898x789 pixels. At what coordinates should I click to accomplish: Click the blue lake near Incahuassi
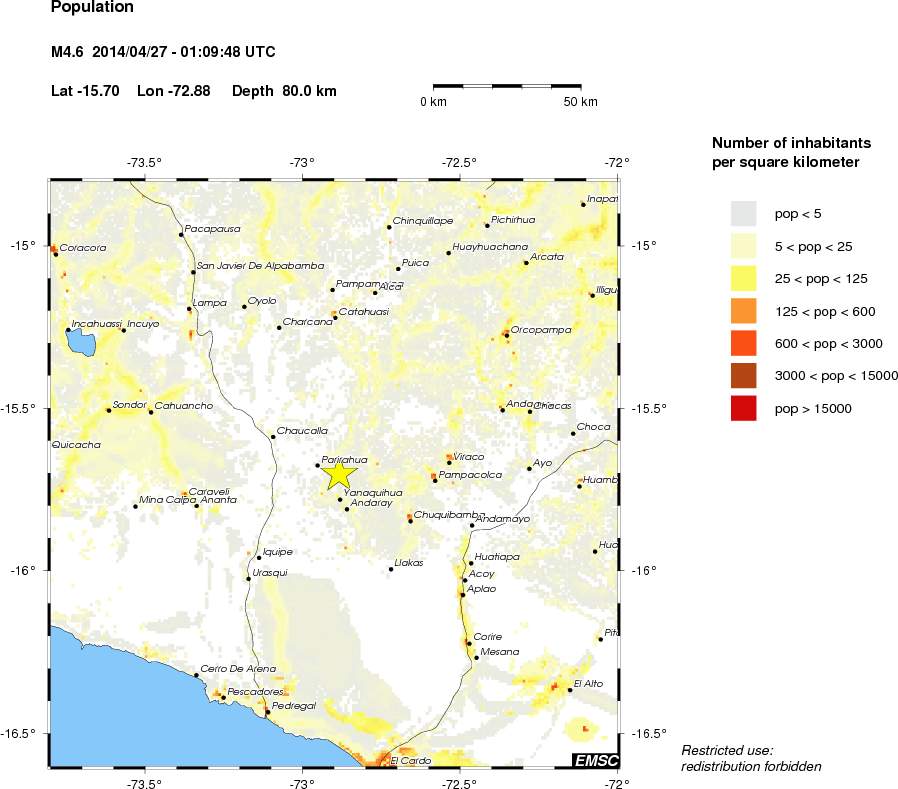click(80, 343)
